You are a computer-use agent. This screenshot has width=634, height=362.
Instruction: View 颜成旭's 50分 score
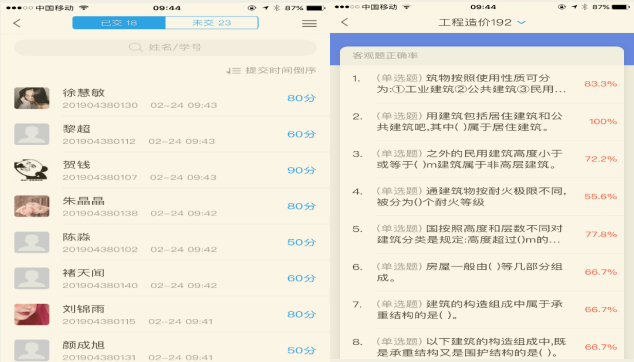(301, 350)
